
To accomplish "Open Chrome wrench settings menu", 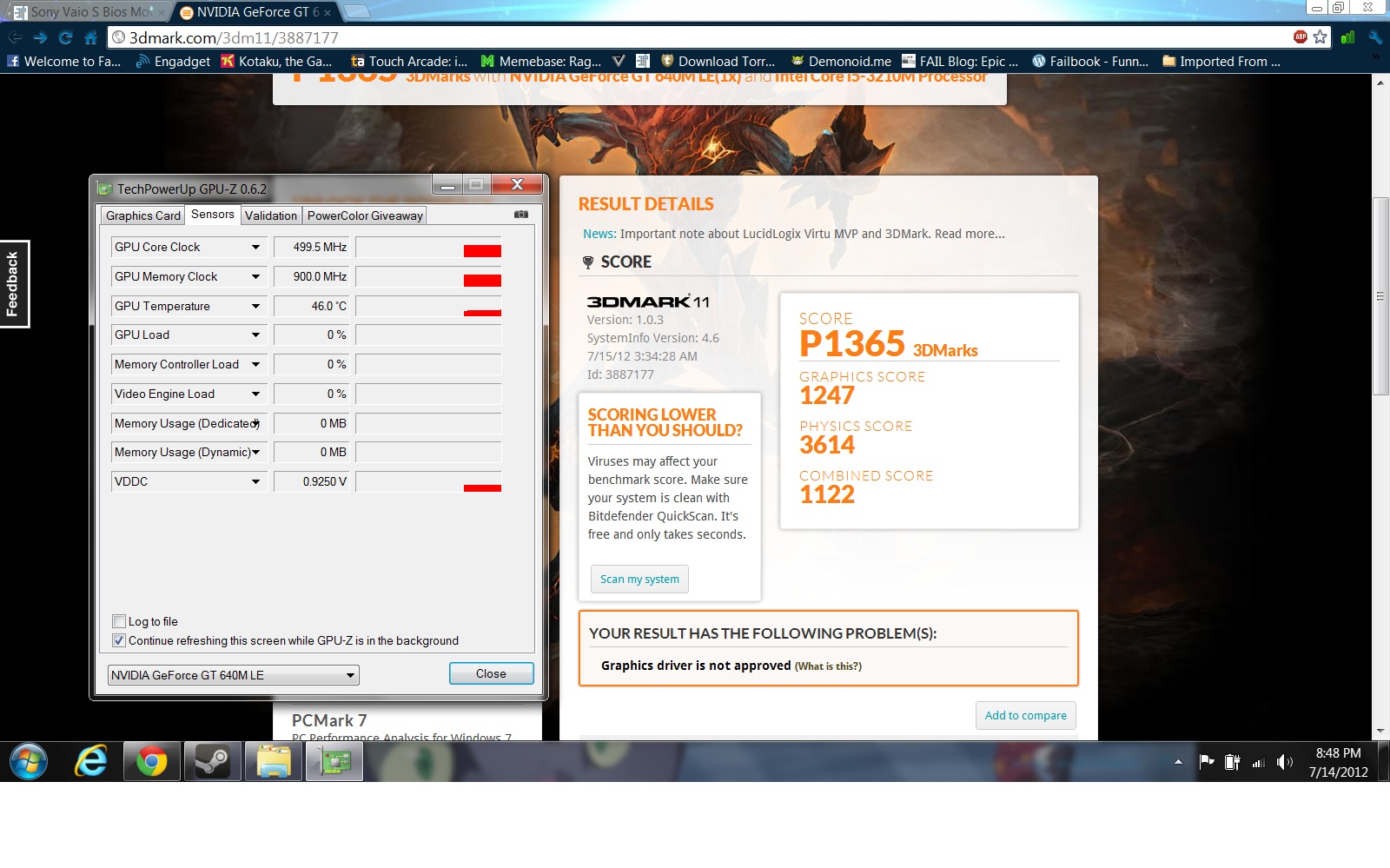I will (1374, 37).
